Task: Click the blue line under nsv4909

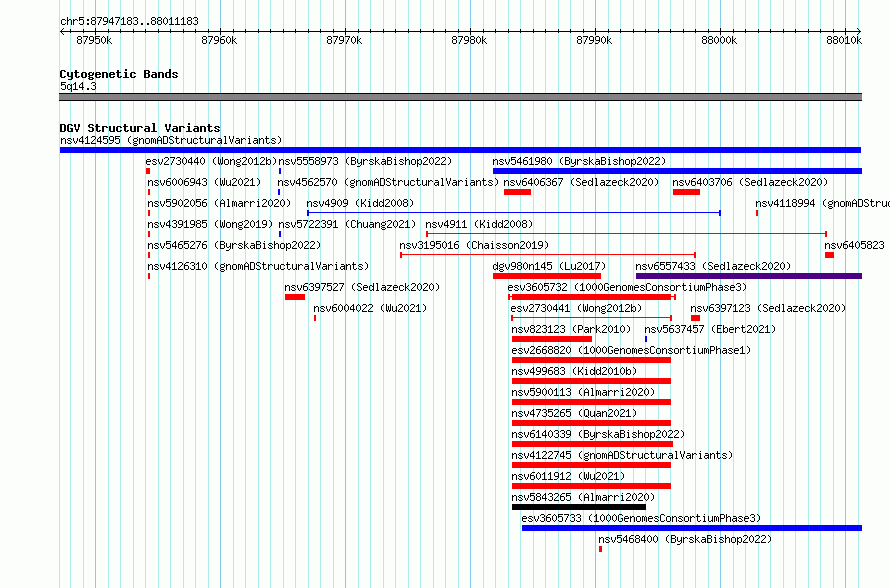Action: click(x=514, y=213)
